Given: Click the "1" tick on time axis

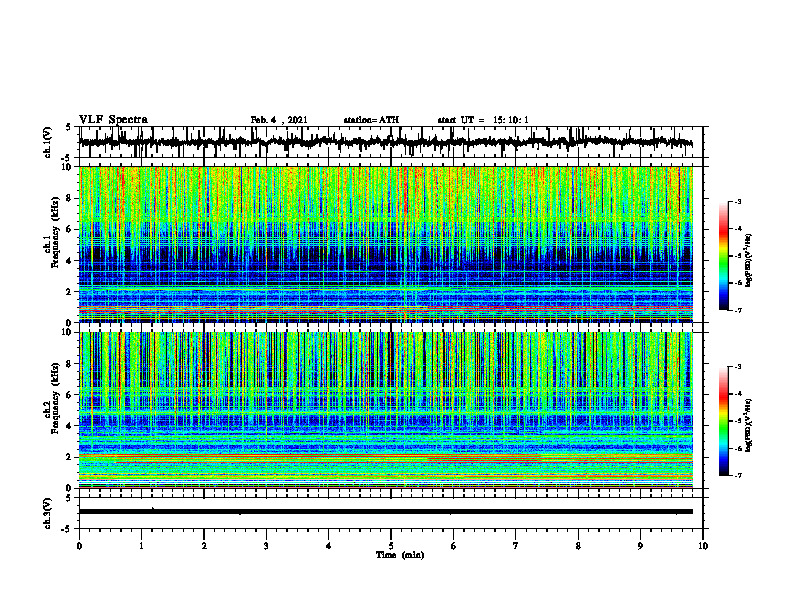Looking at the screenshot, I should (141, 546).
